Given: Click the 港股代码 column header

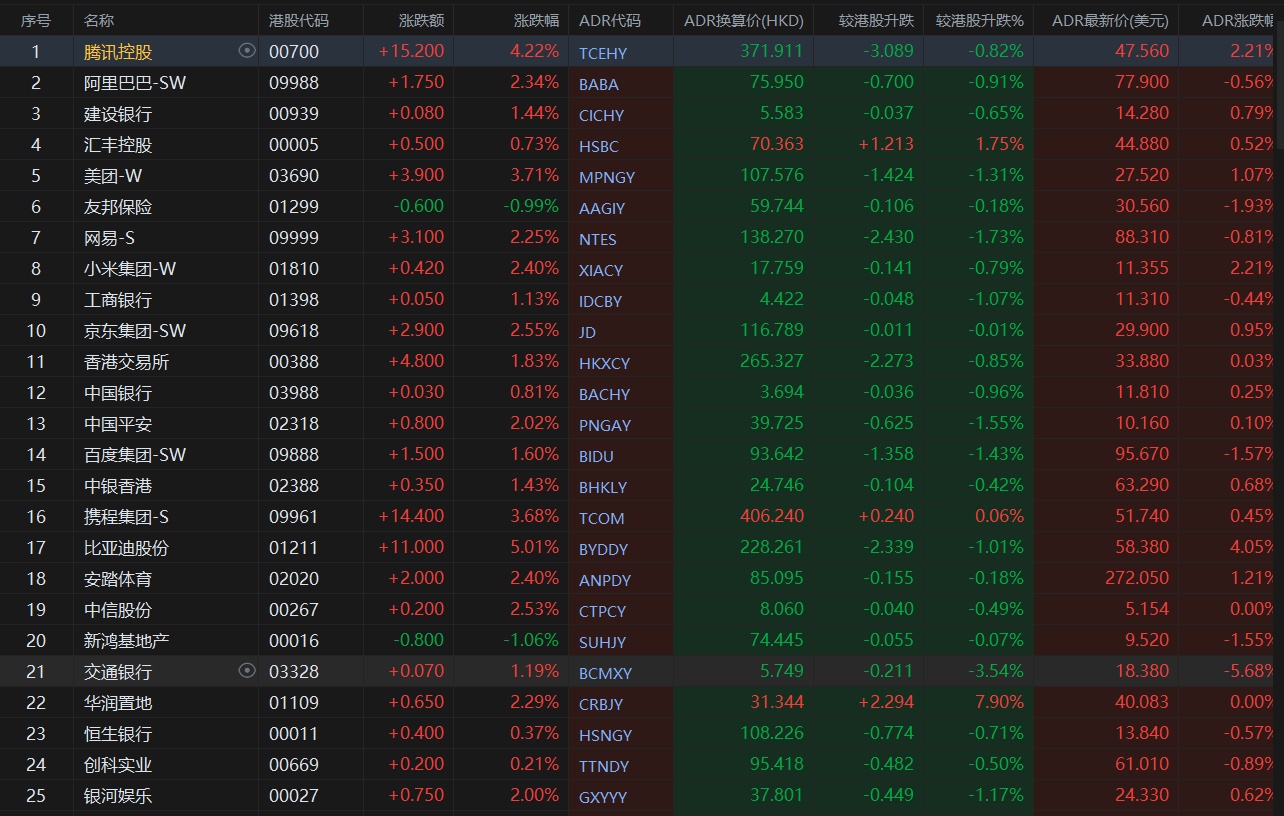Looking at the screenshot, I should point(299,20).
